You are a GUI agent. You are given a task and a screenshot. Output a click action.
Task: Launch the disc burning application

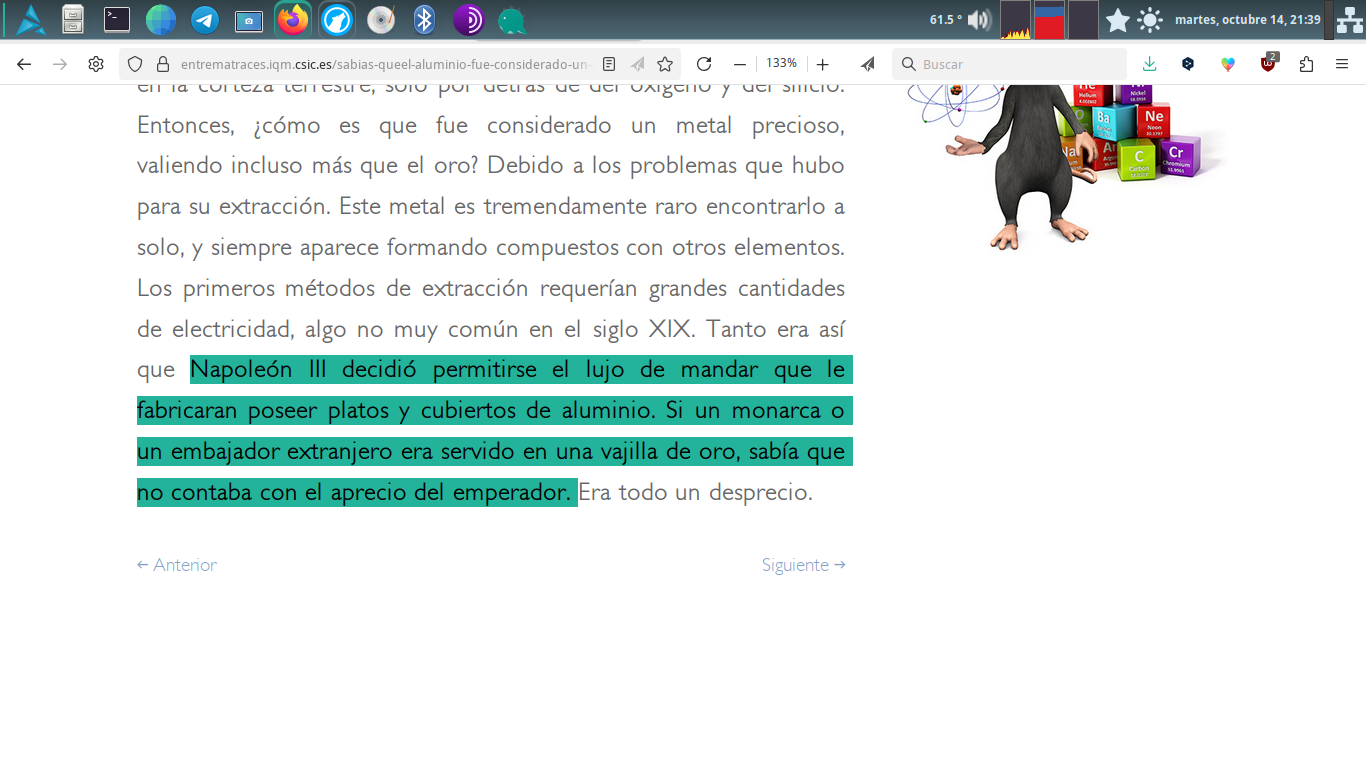coord(381,20)
